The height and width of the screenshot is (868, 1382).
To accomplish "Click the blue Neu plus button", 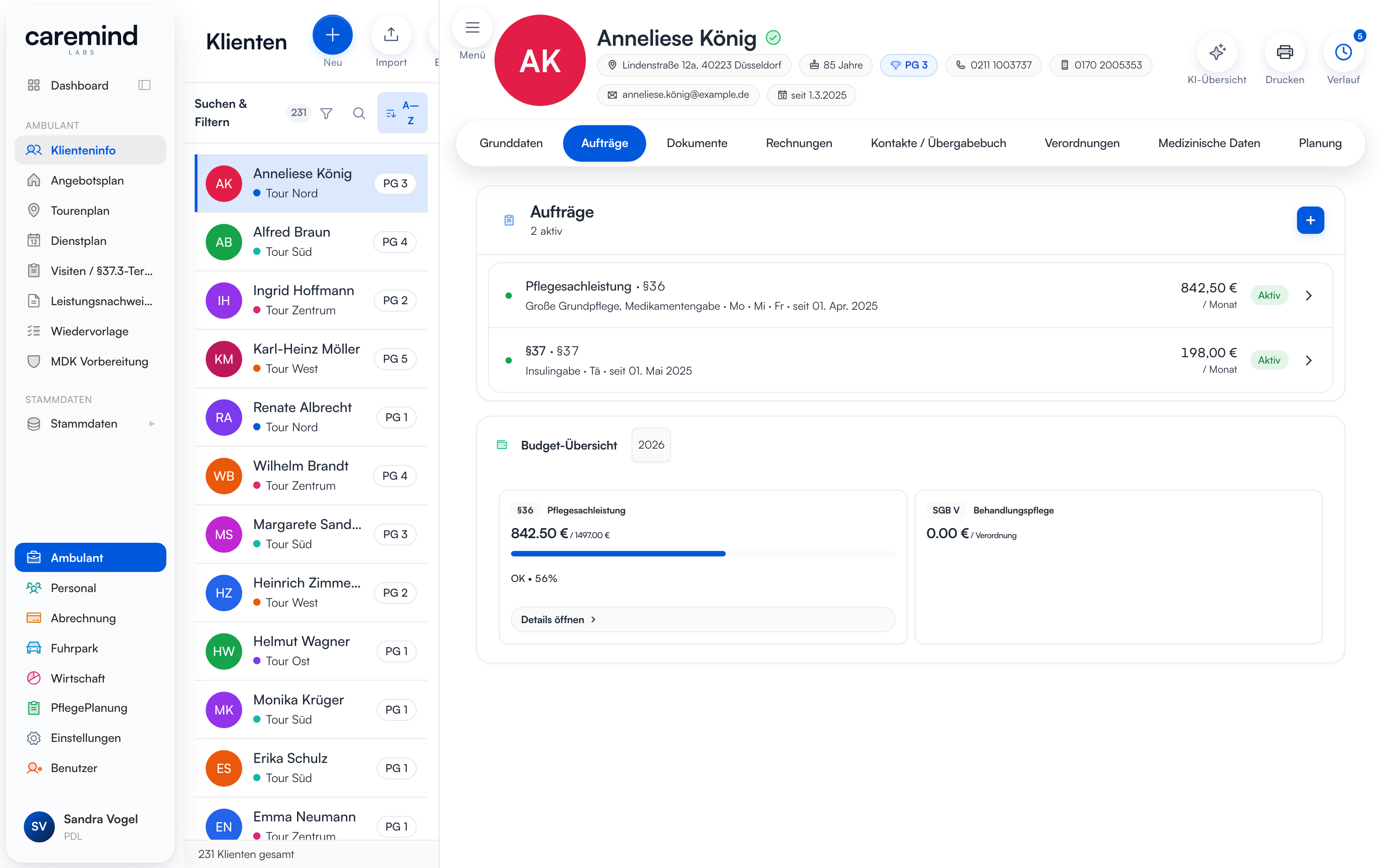I will pos(332,35).
